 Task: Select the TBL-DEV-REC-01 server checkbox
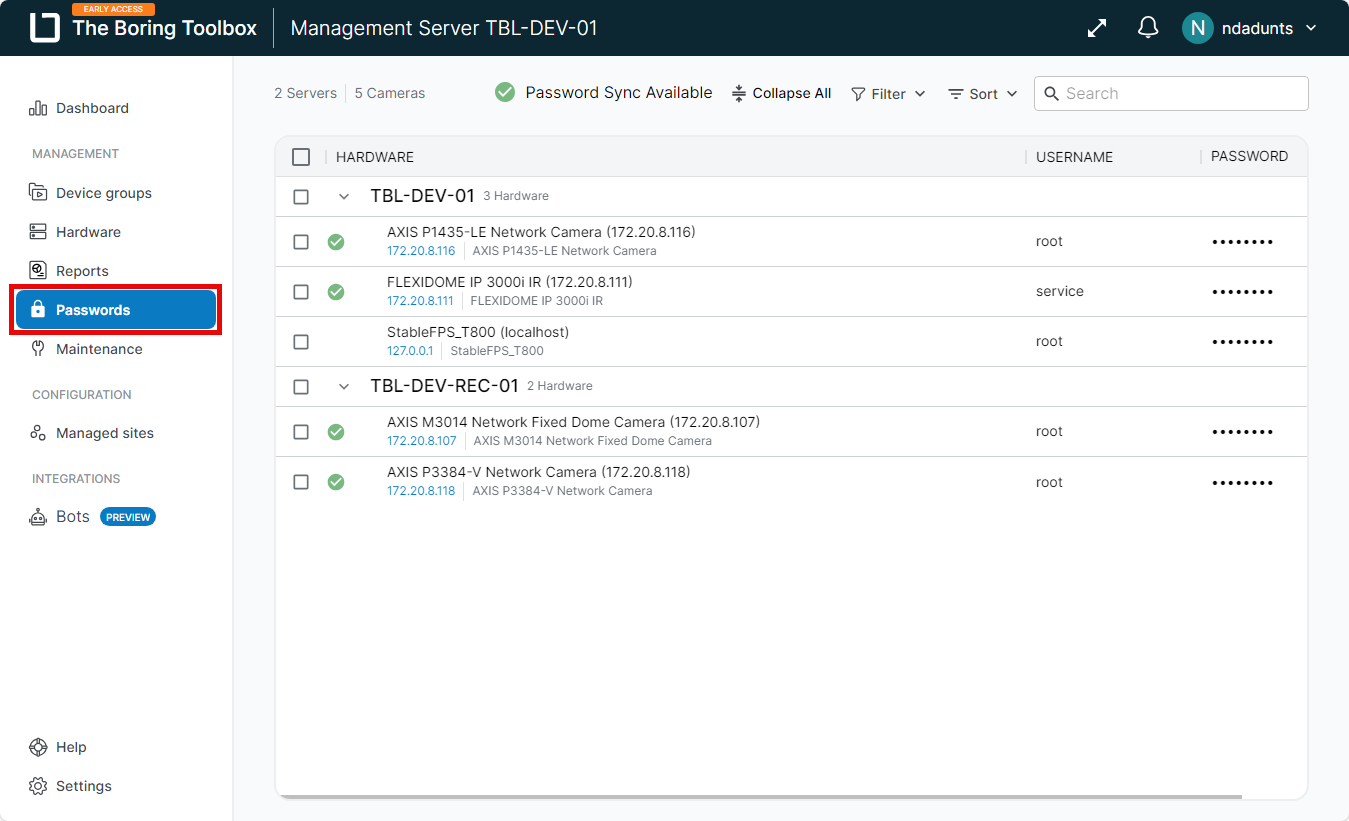(301, 387)
